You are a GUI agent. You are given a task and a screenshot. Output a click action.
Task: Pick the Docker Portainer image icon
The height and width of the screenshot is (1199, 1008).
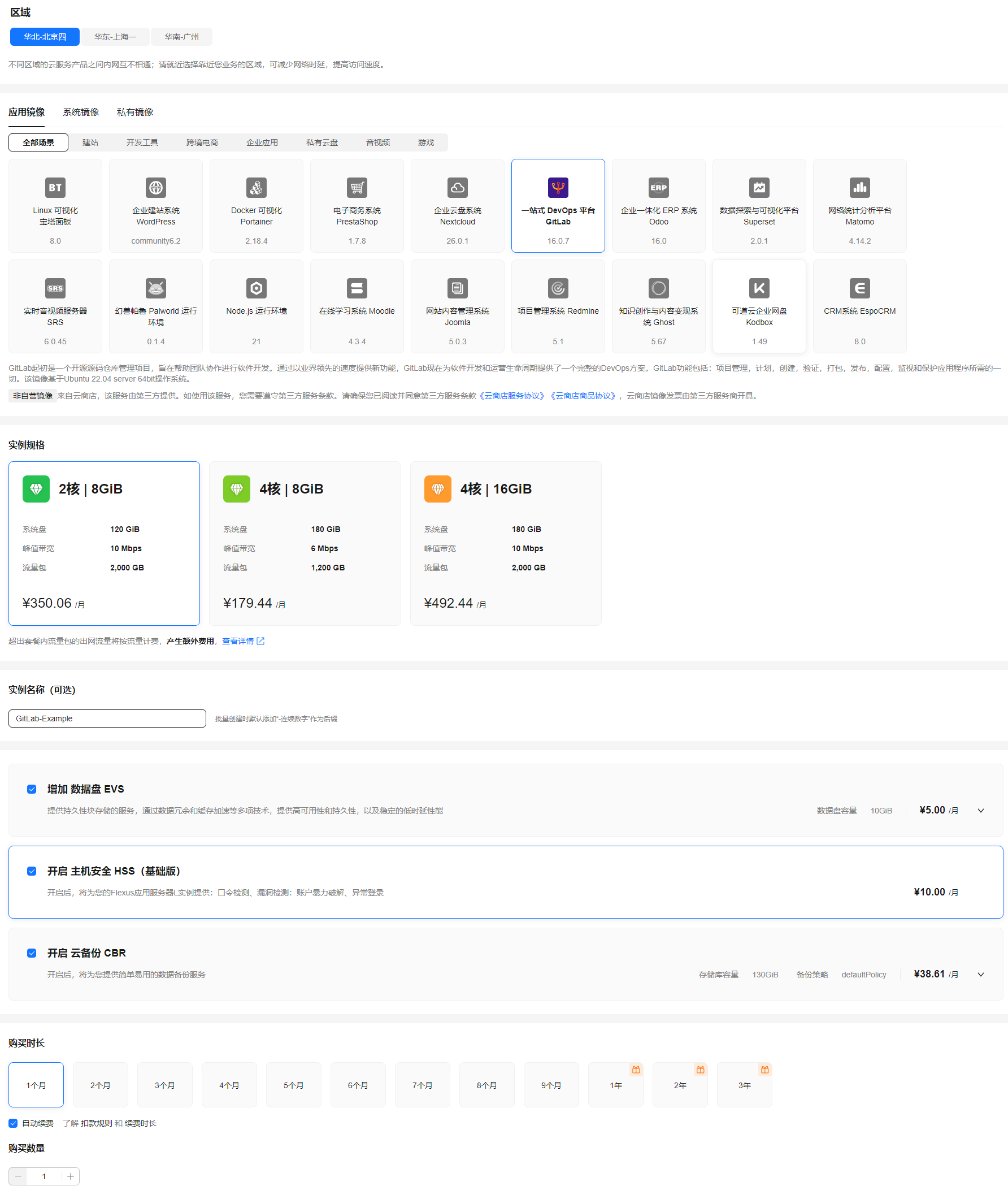point(257,188)
